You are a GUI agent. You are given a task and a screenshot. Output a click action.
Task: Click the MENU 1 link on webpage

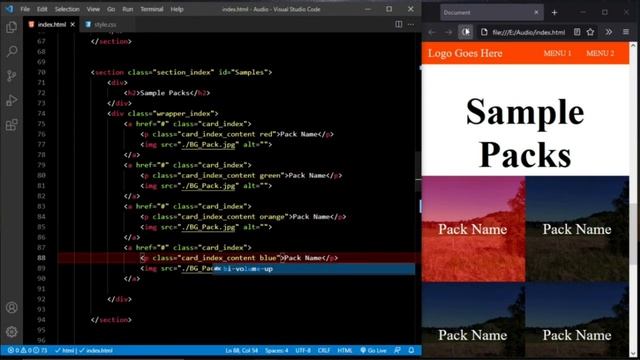pos(557,53)
